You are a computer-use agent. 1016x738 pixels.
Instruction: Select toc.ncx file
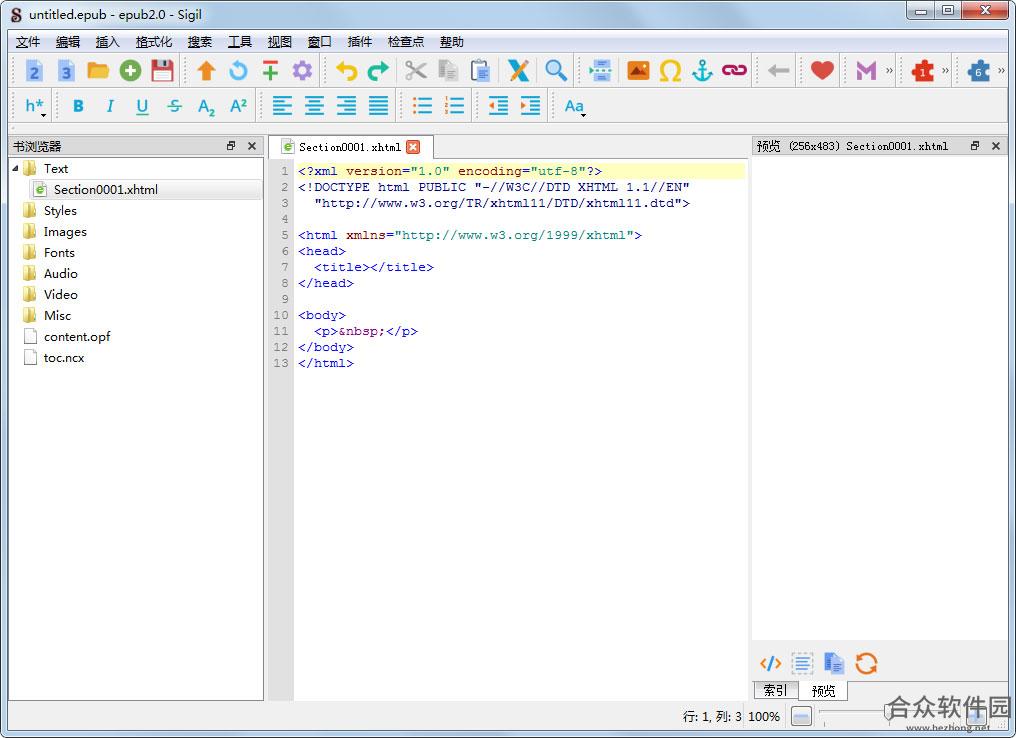pyautogui.click(x=64, y=358)
